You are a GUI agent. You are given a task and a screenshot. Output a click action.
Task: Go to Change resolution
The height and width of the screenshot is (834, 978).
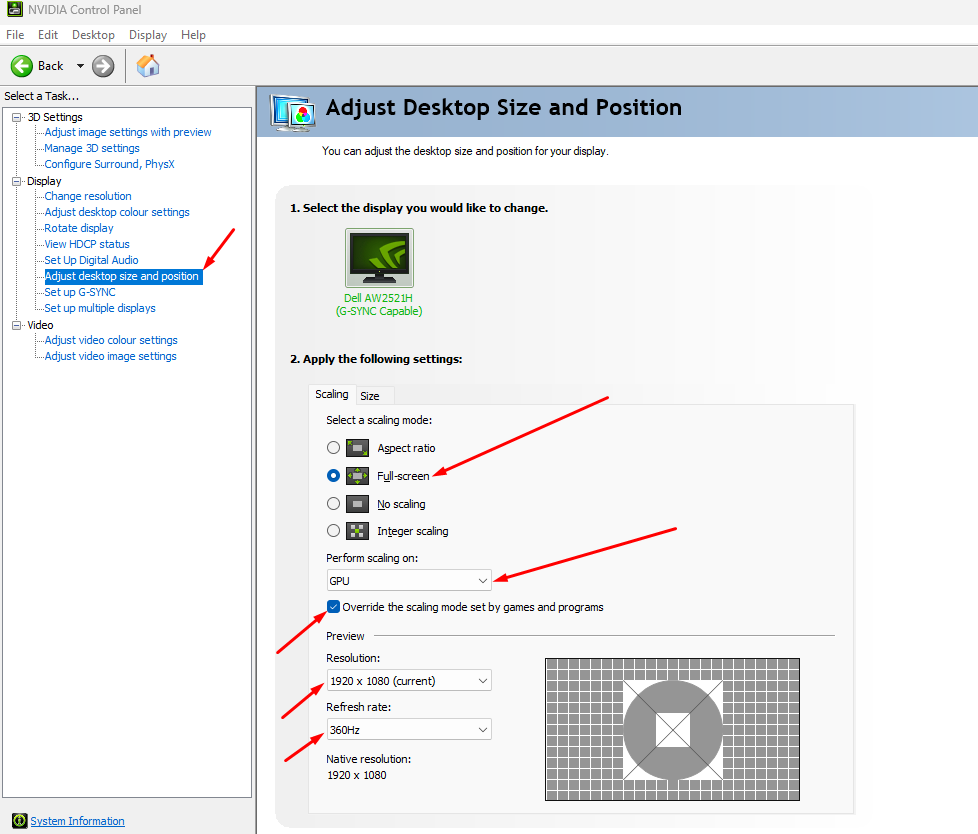point(88,196)
